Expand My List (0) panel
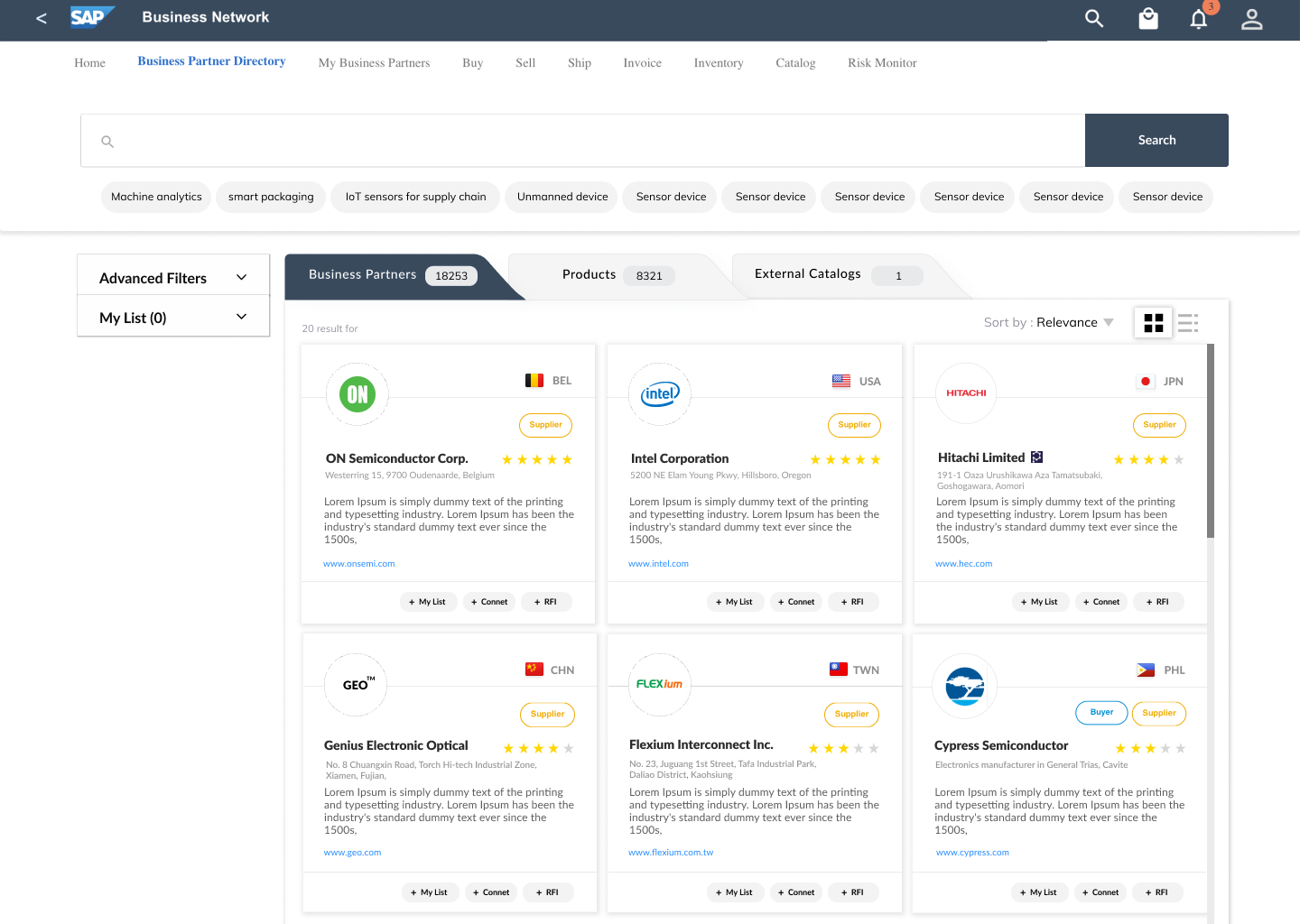Viewport: 1300px width, 924px height. [173, 318]
